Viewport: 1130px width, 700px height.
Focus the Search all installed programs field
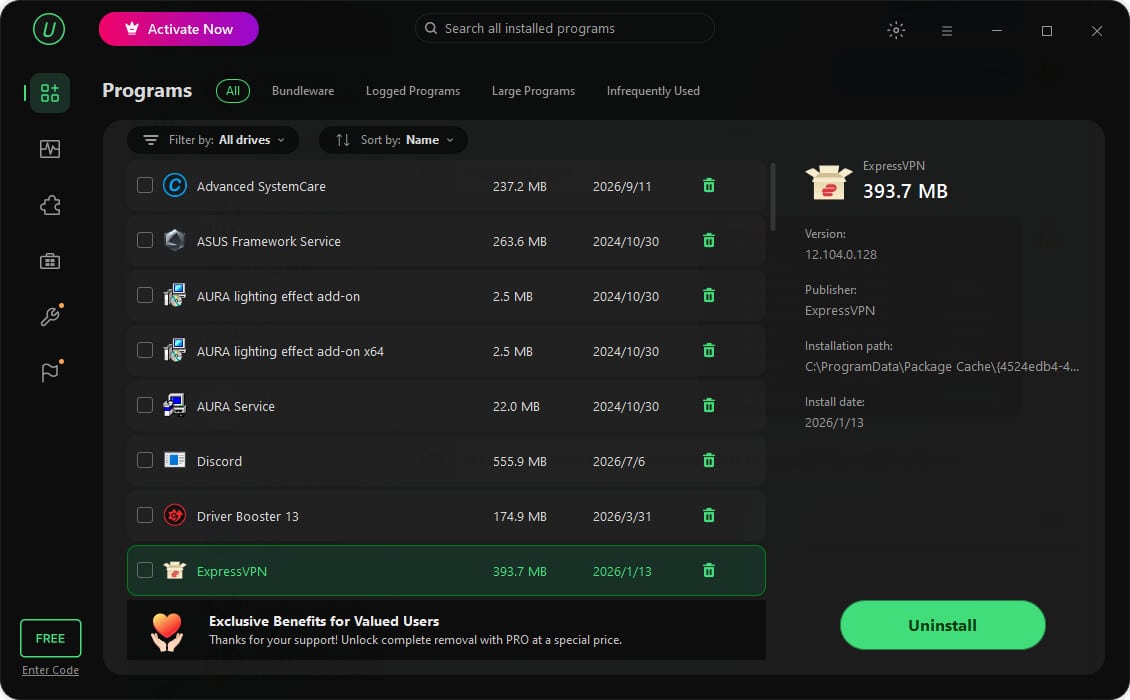tap(565, 28)
